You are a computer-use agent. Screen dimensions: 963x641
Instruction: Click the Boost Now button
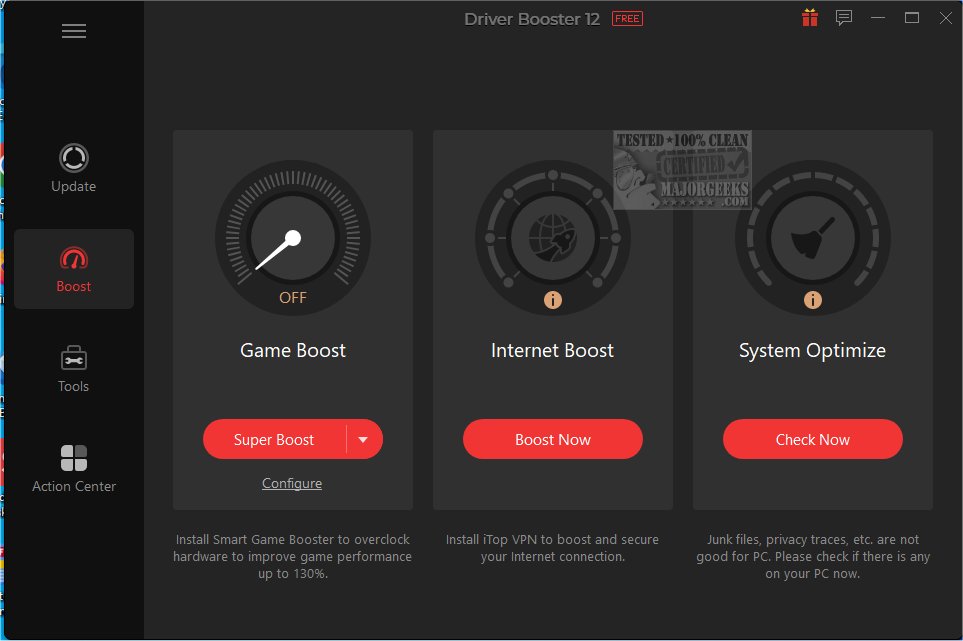coord(553,440)
